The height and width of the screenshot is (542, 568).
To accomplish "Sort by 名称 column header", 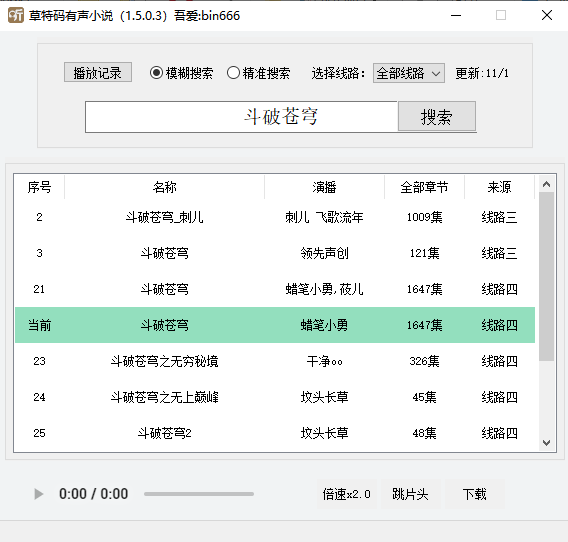I will point(164,187).
